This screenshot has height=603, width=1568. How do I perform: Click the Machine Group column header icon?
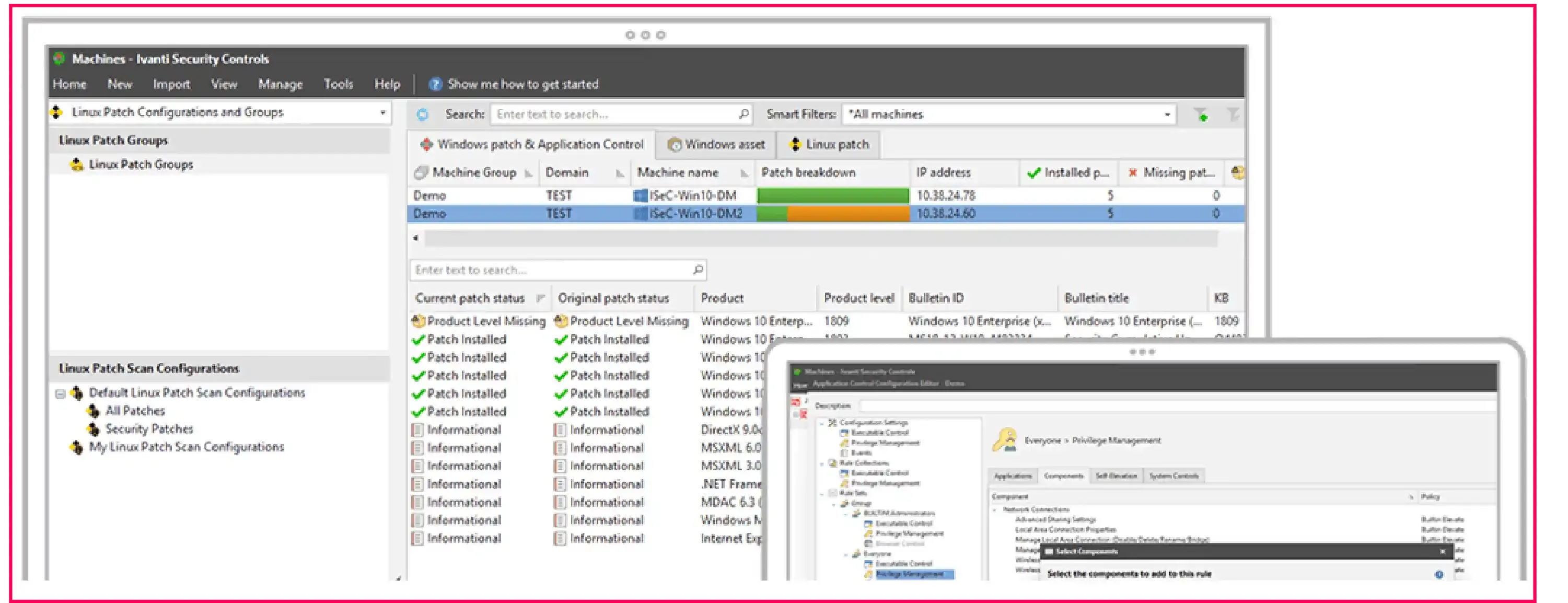421,173
